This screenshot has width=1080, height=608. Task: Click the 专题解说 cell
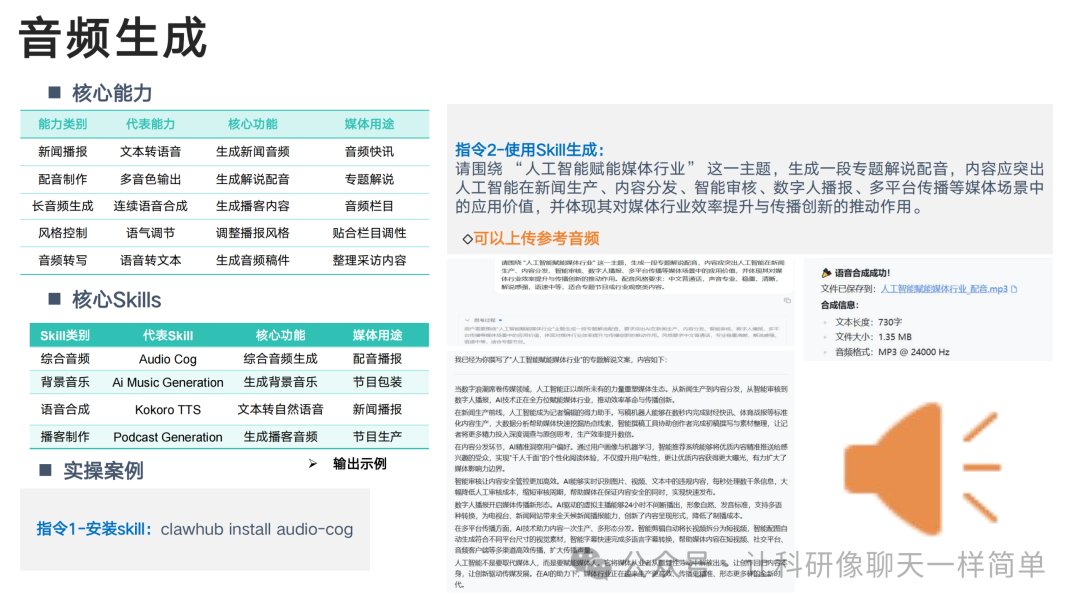click(369, 179)
